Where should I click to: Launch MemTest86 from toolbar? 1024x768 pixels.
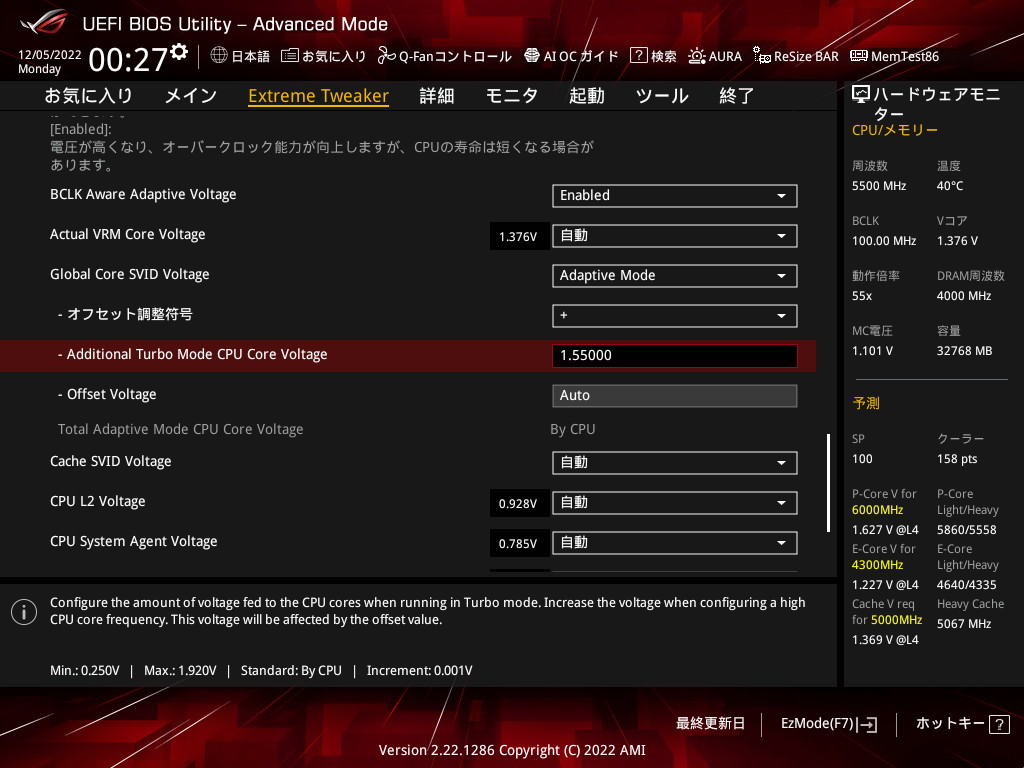[x=904, y=56]
